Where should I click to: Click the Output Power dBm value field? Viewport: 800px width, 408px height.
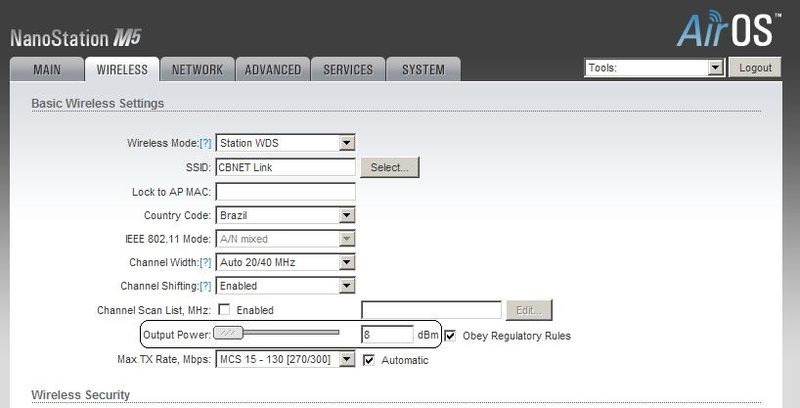[388, 335]
